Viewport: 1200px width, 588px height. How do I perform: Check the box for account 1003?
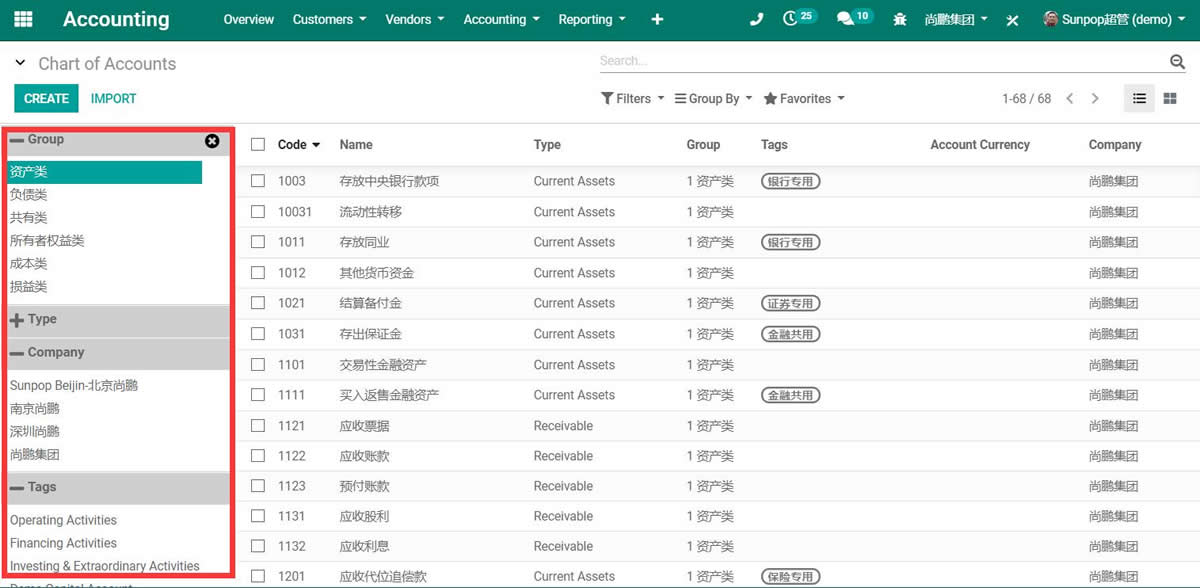[x=258, y=181]
